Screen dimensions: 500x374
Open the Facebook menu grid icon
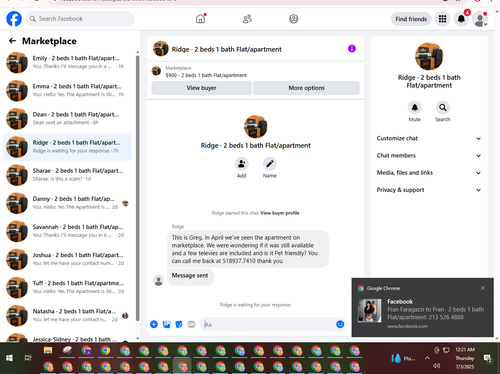pos(442,19)
